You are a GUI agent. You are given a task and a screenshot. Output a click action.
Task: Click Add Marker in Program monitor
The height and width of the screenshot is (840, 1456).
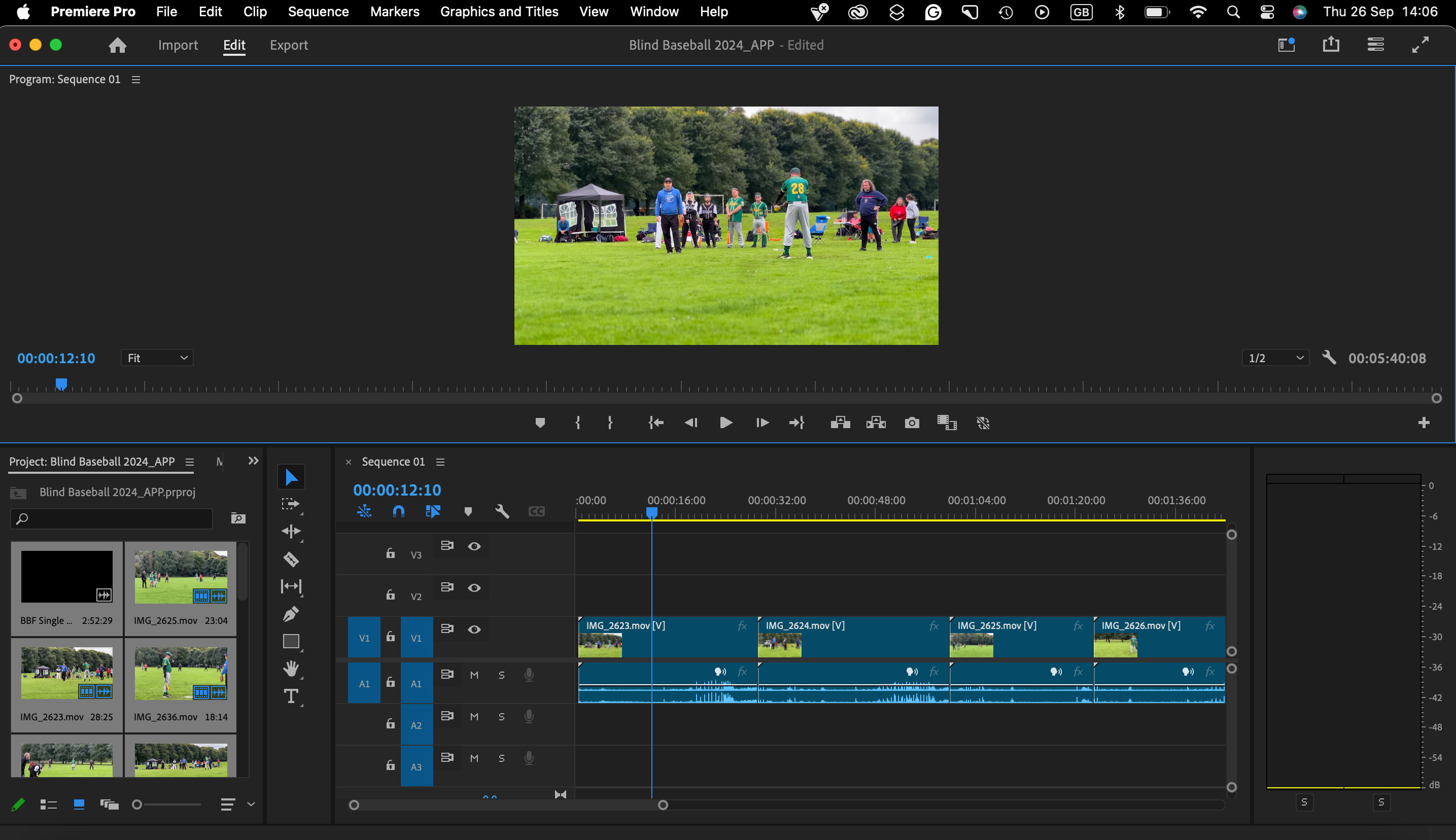pyautogui.click(x=540, y=423)
